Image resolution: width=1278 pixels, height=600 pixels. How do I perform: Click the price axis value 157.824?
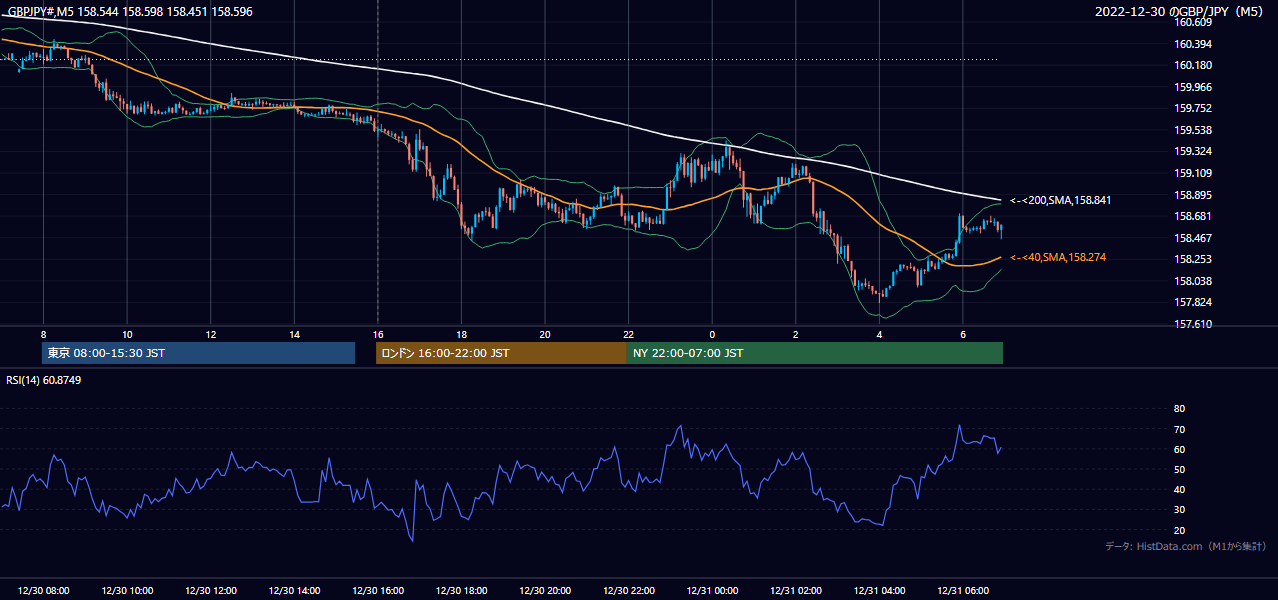[1193, 302]
